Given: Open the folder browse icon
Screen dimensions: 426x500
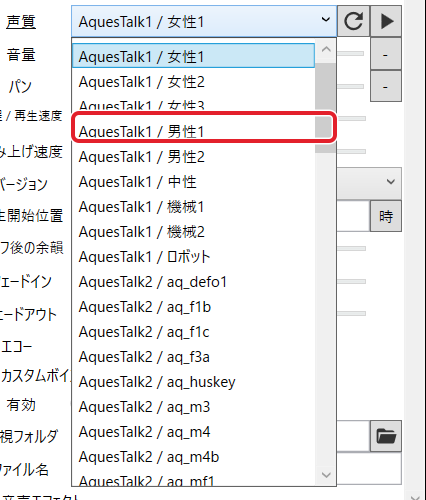Looking at the screenshot, I should point(386,436).
